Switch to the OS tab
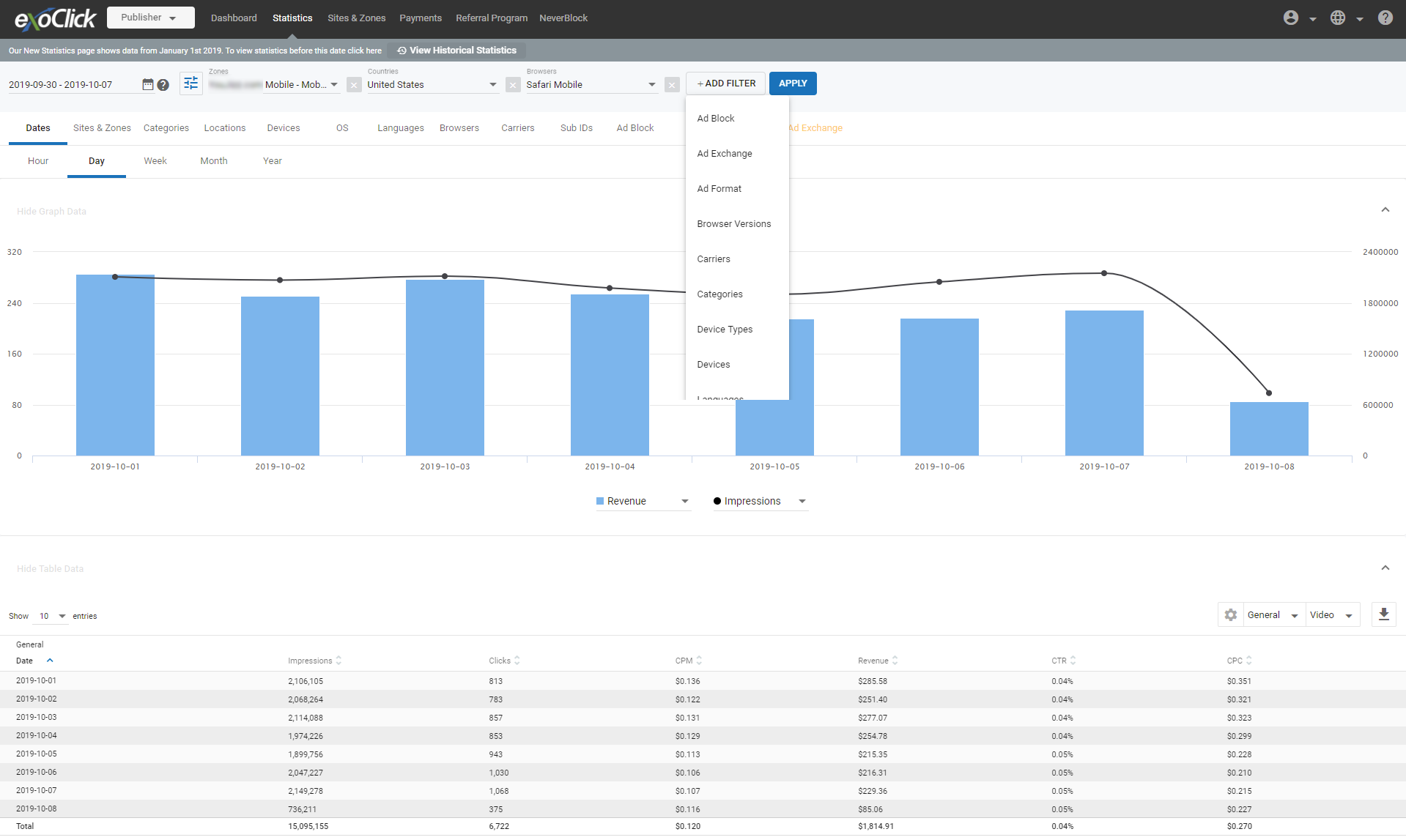The image size is (1406, 840). click(342, 128)
